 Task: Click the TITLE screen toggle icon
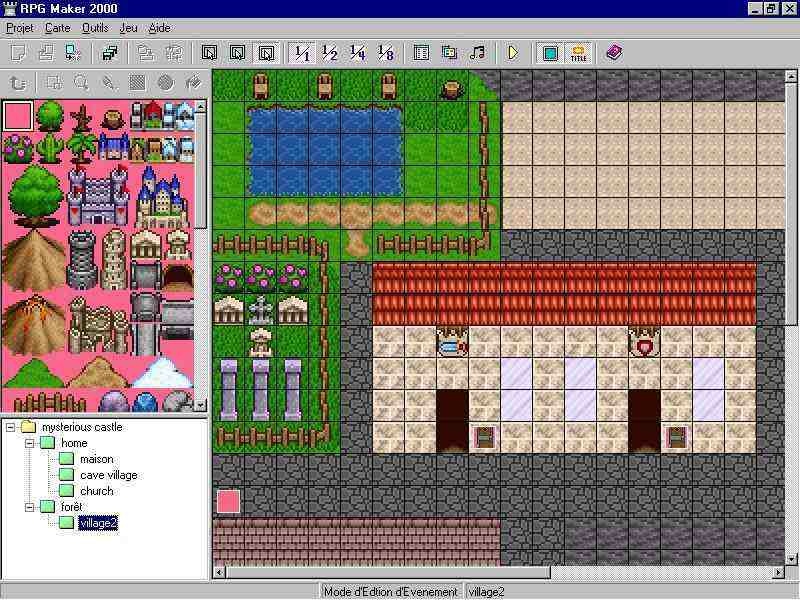(x=578, y=53)
